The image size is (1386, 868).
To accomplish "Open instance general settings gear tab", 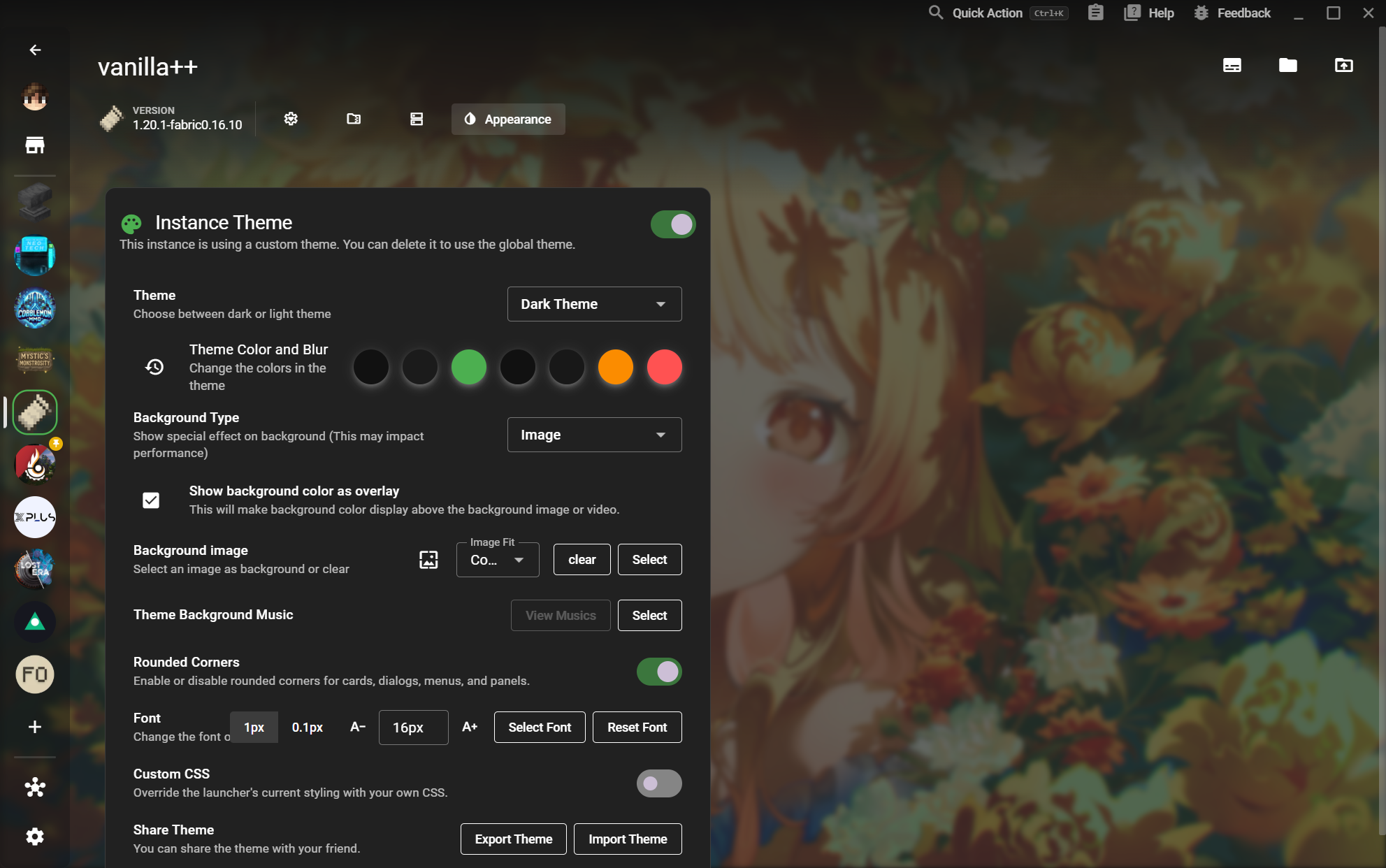I will point(291,119).
